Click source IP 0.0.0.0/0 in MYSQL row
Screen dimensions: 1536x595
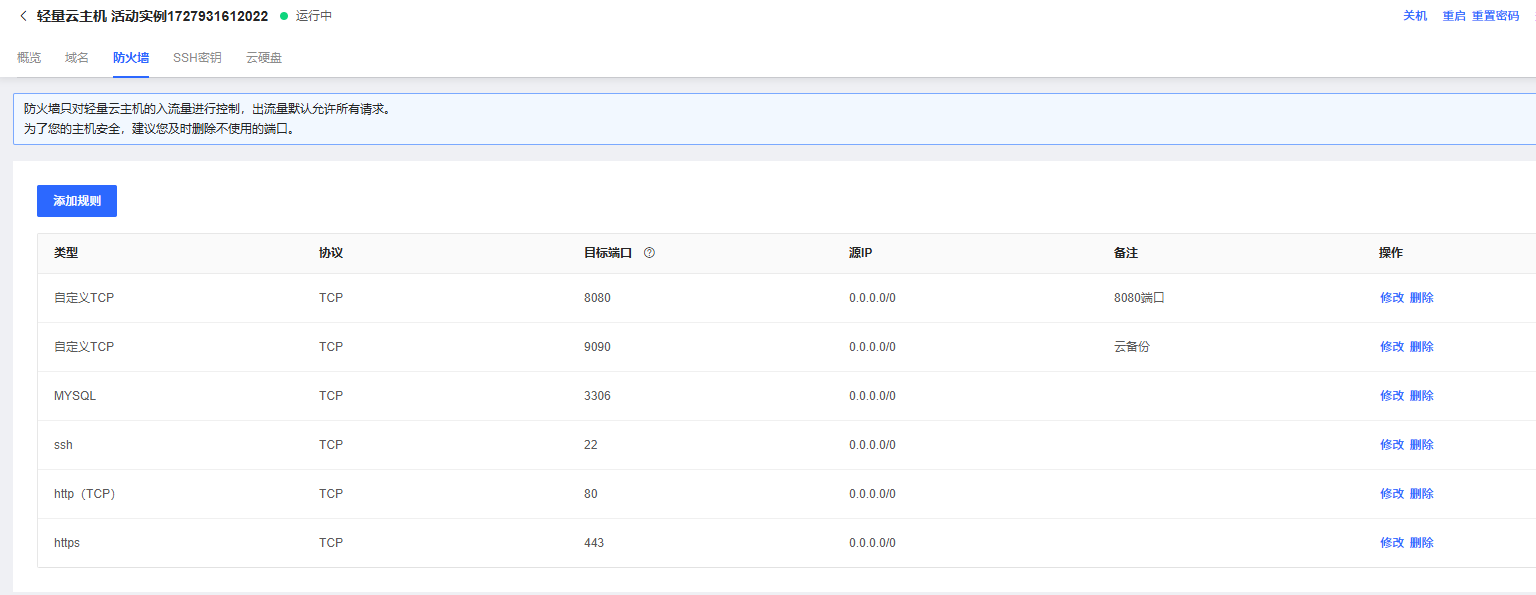tap(872, 396)
